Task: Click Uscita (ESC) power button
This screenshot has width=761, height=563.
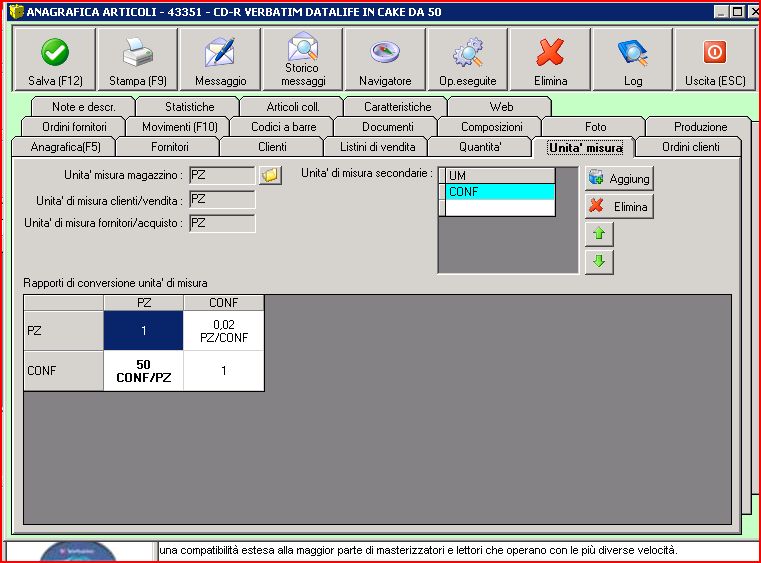Action: click(x=715, y=59)
